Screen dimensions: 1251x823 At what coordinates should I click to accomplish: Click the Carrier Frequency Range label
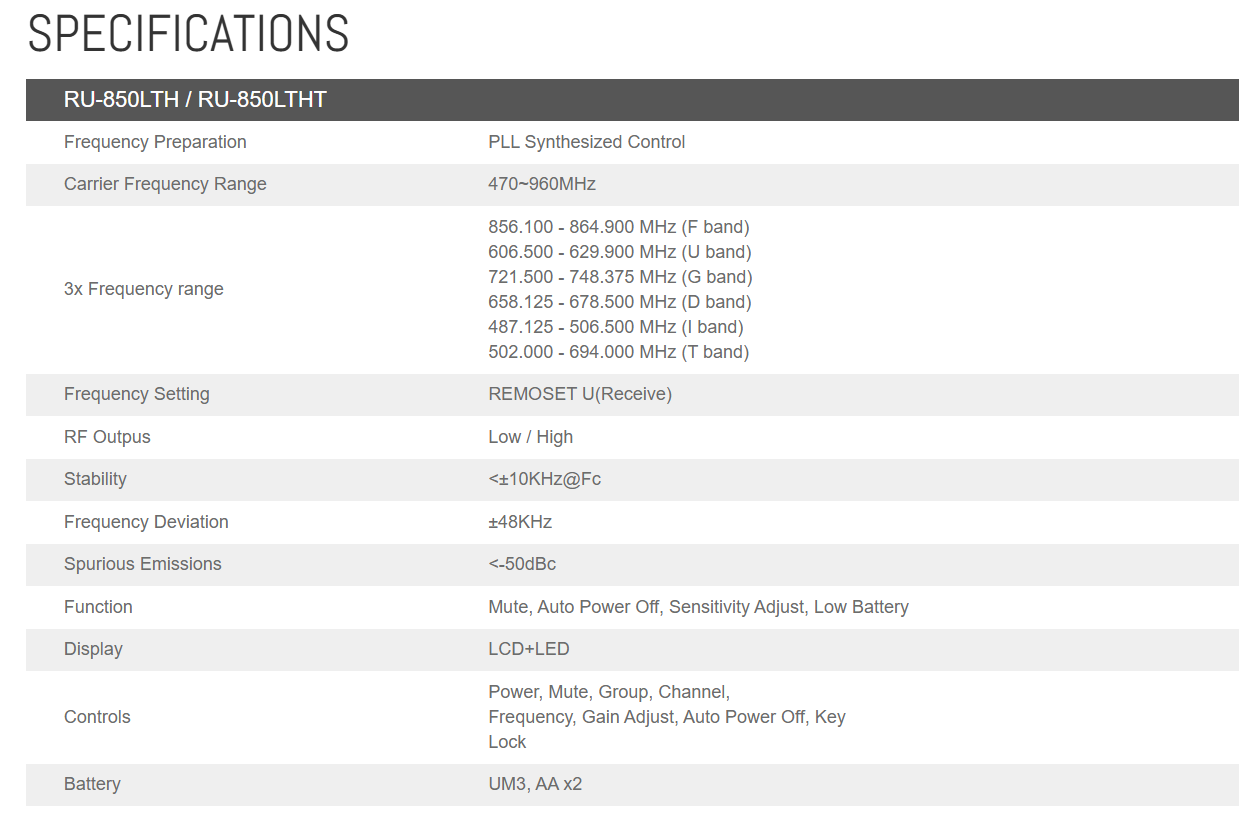point(165,184)
